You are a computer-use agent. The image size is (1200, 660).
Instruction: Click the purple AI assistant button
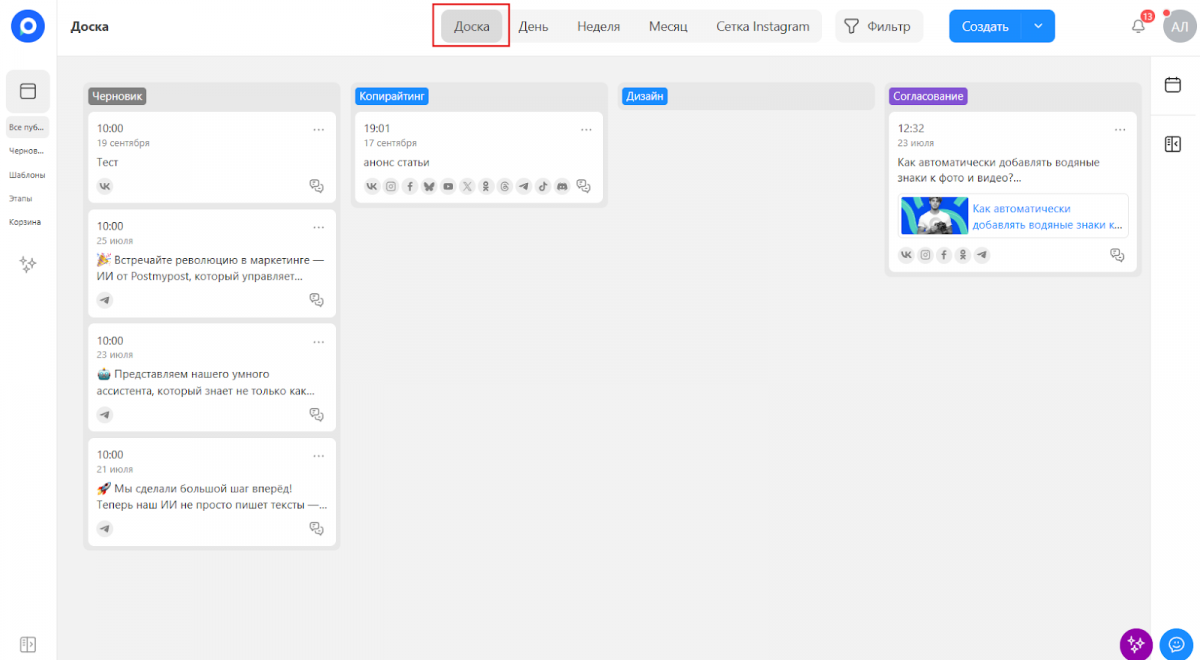[1134, 642]
